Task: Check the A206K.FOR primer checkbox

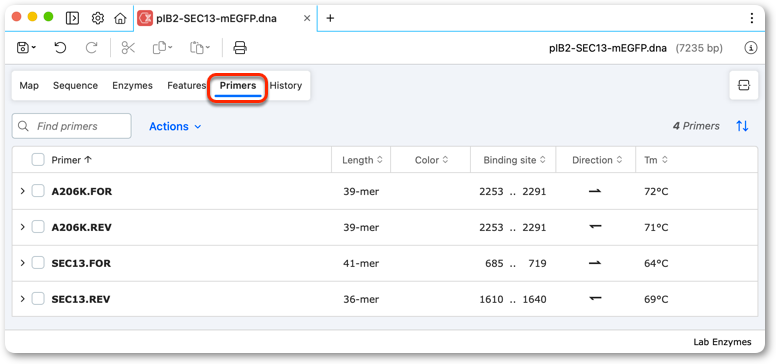Action: click(38, 191)
